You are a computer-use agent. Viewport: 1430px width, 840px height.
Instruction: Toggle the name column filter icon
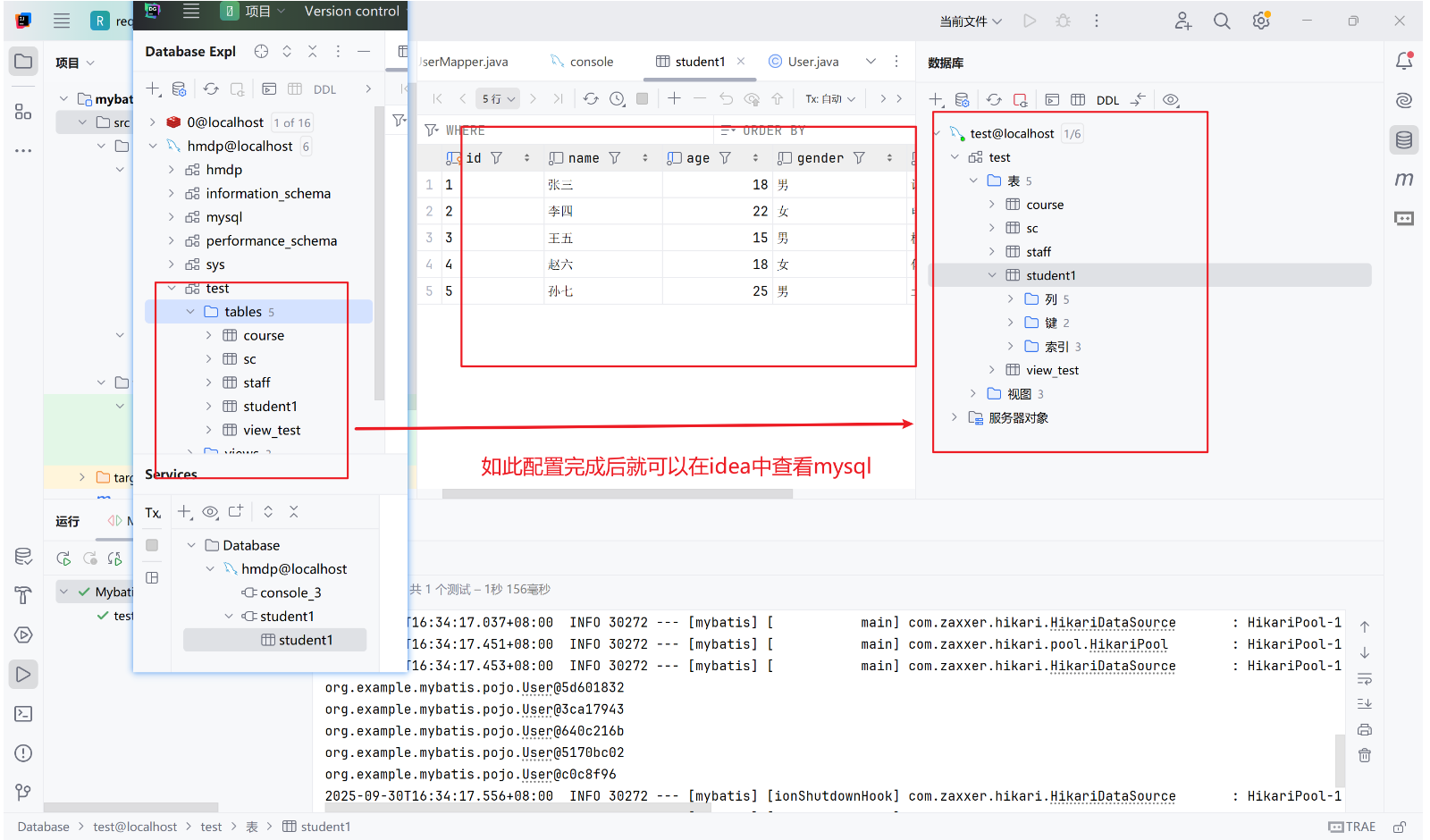tap(615, 158)
